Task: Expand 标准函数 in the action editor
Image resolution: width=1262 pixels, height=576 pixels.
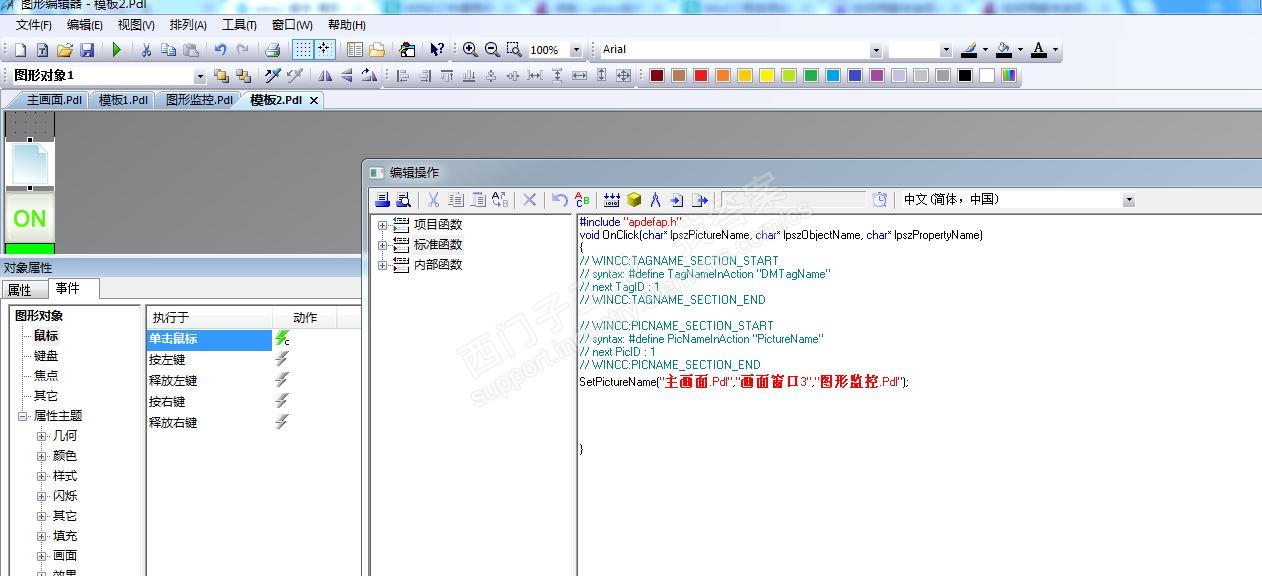Action: click(383, 245)
